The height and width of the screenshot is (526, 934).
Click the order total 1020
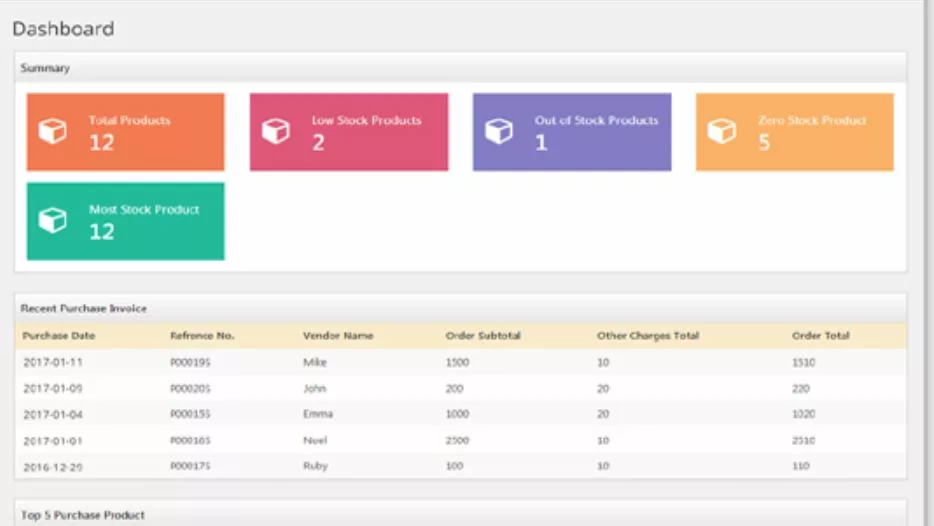[804, 414]
